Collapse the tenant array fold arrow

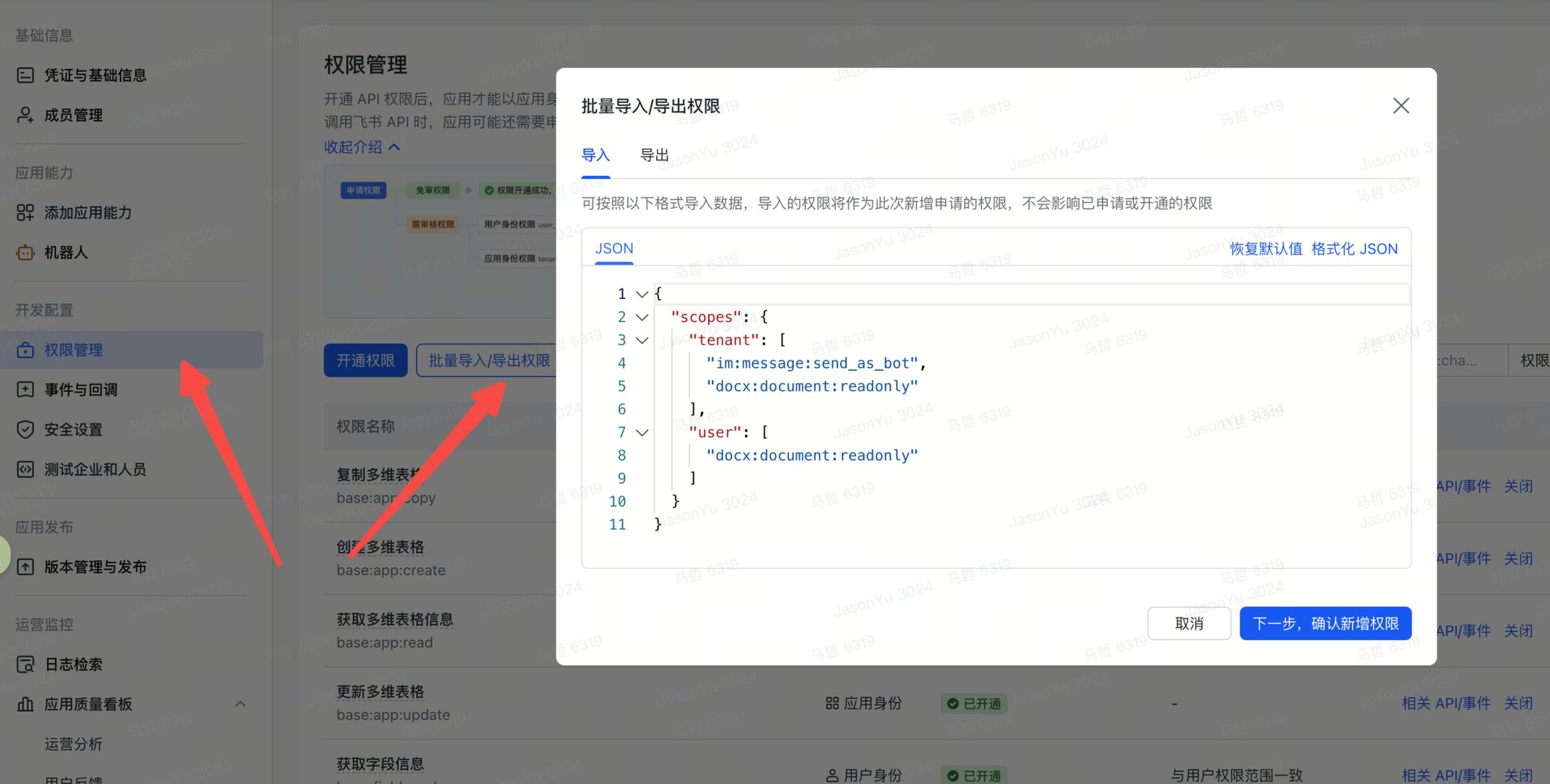(x=642, y=341)
